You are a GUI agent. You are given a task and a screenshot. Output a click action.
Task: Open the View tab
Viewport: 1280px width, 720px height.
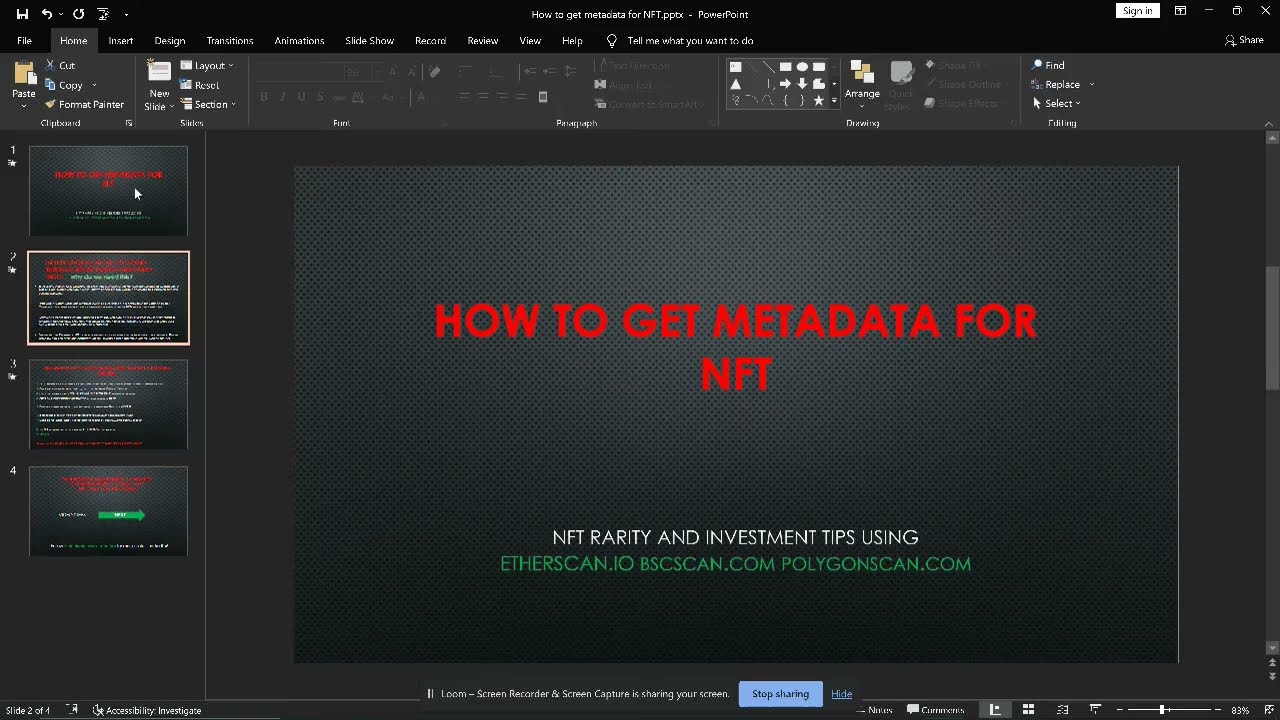coord(530,41)
